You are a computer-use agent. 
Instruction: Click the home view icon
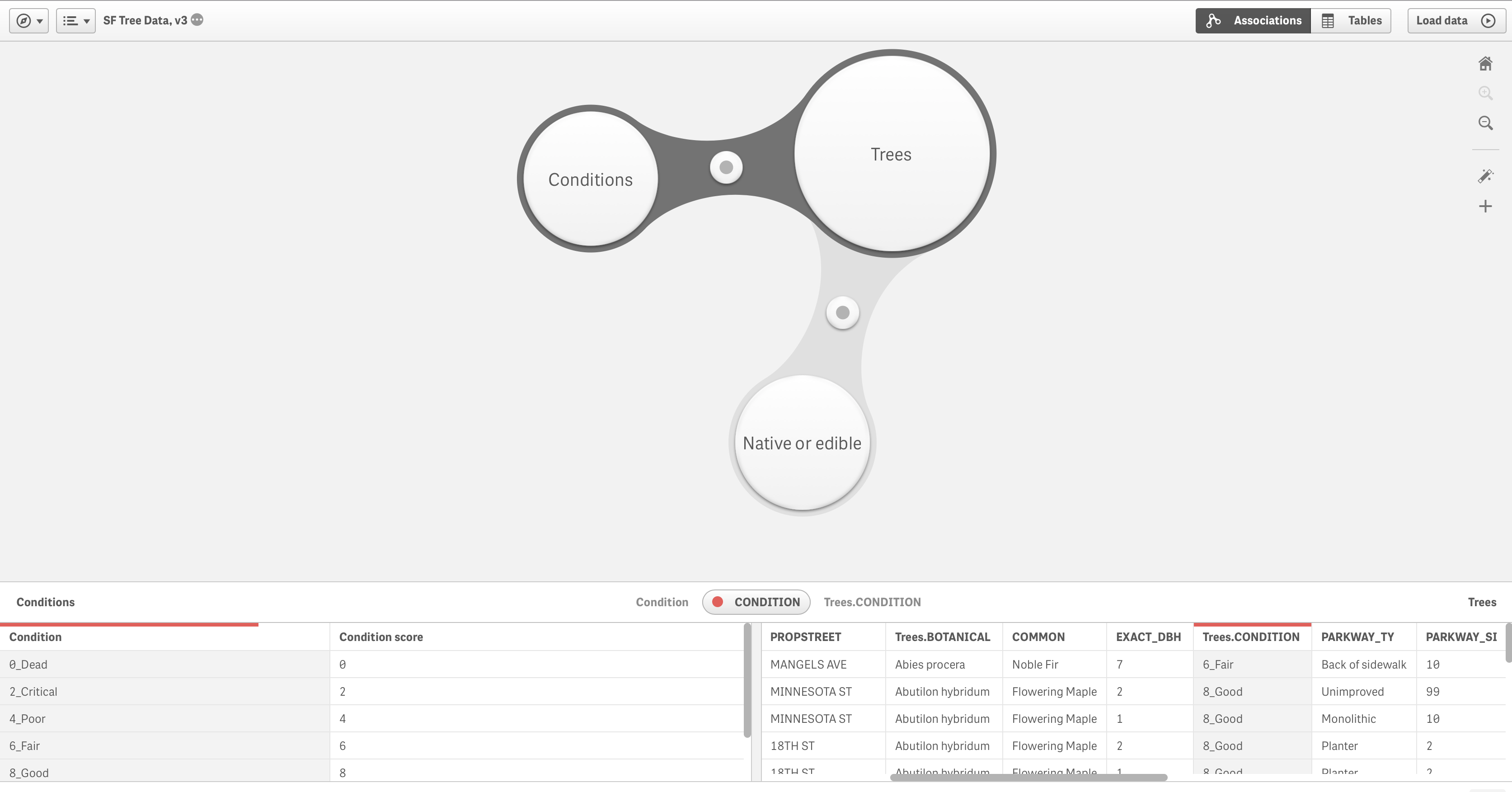tap(1485, 63)
